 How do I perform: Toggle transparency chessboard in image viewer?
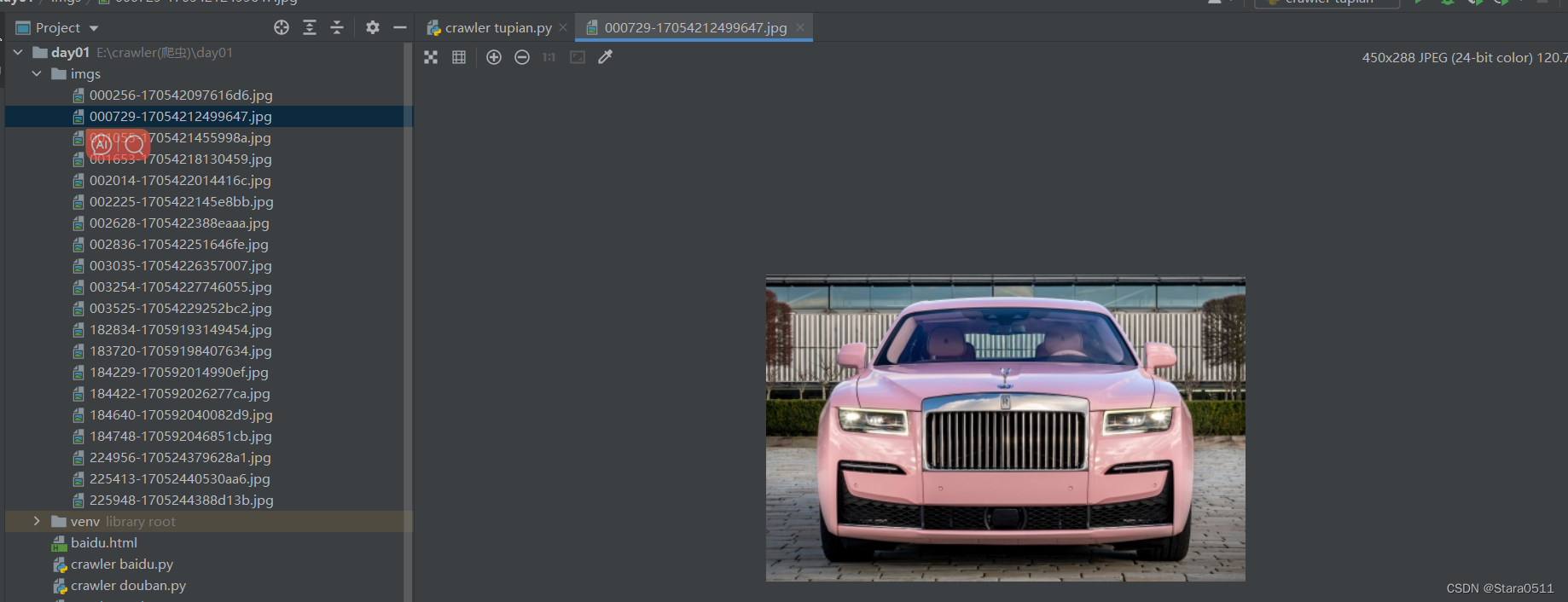[x=431, y=57]
